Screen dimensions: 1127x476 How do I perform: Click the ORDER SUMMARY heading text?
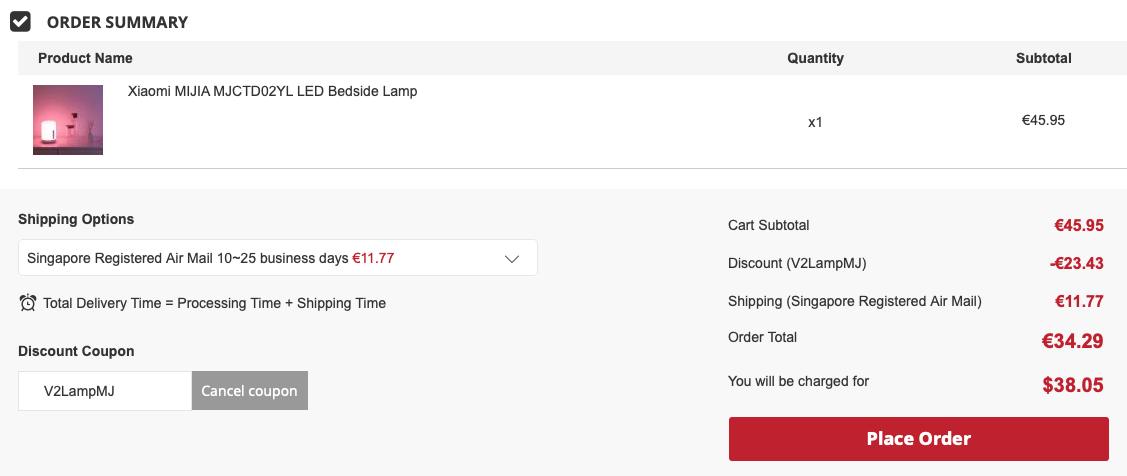pos(117,22)
